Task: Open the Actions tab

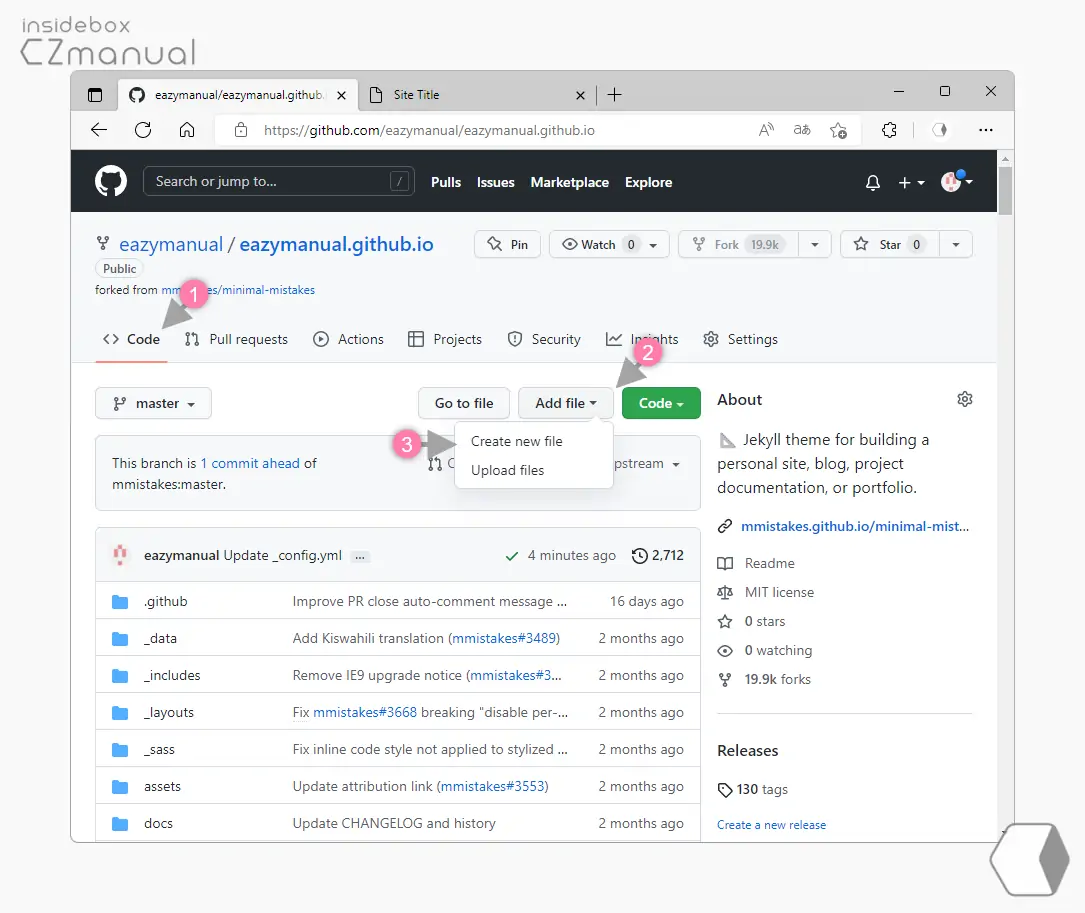Action: pos(348,339)
